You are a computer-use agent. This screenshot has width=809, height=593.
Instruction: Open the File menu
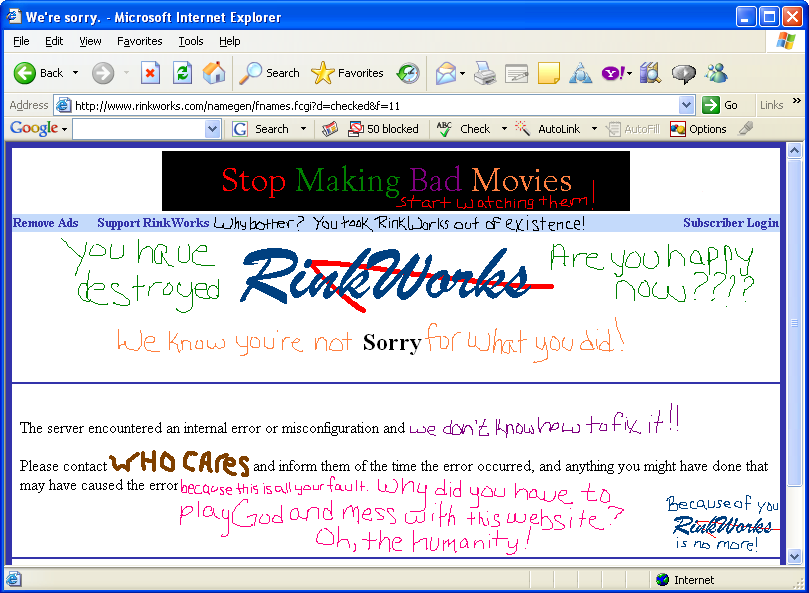click(x=21, y=41)
